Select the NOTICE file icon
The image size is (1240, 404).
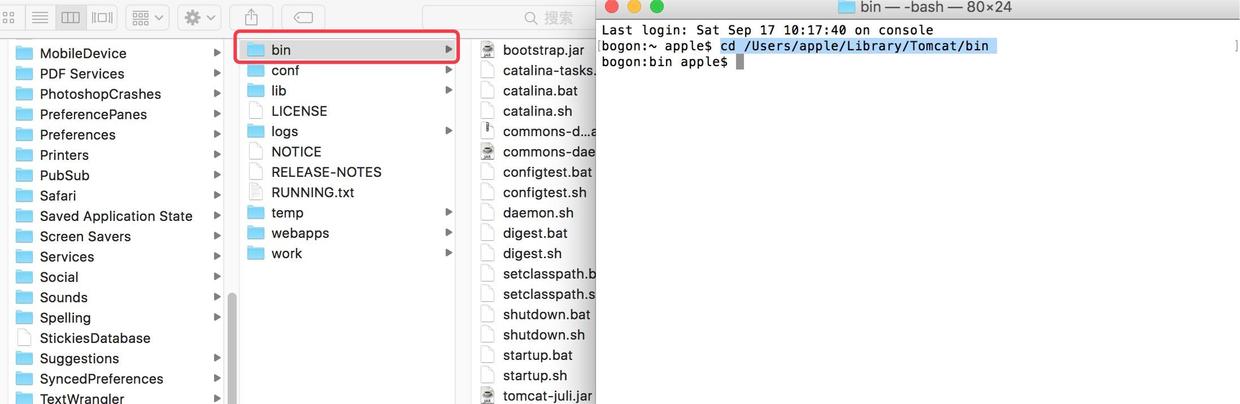point(255,152)
